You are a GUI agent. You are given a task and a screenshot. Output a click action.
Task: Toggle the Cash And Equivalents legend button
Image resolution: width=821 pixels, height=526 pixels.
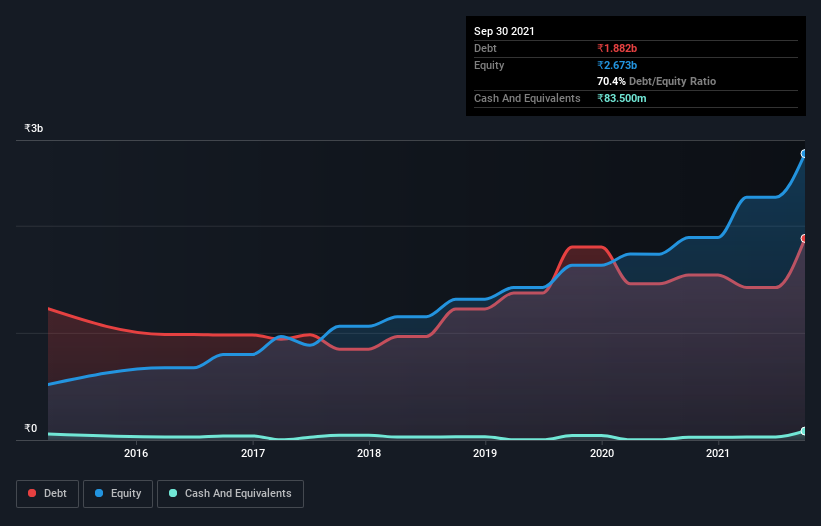[x=230, y=494]
